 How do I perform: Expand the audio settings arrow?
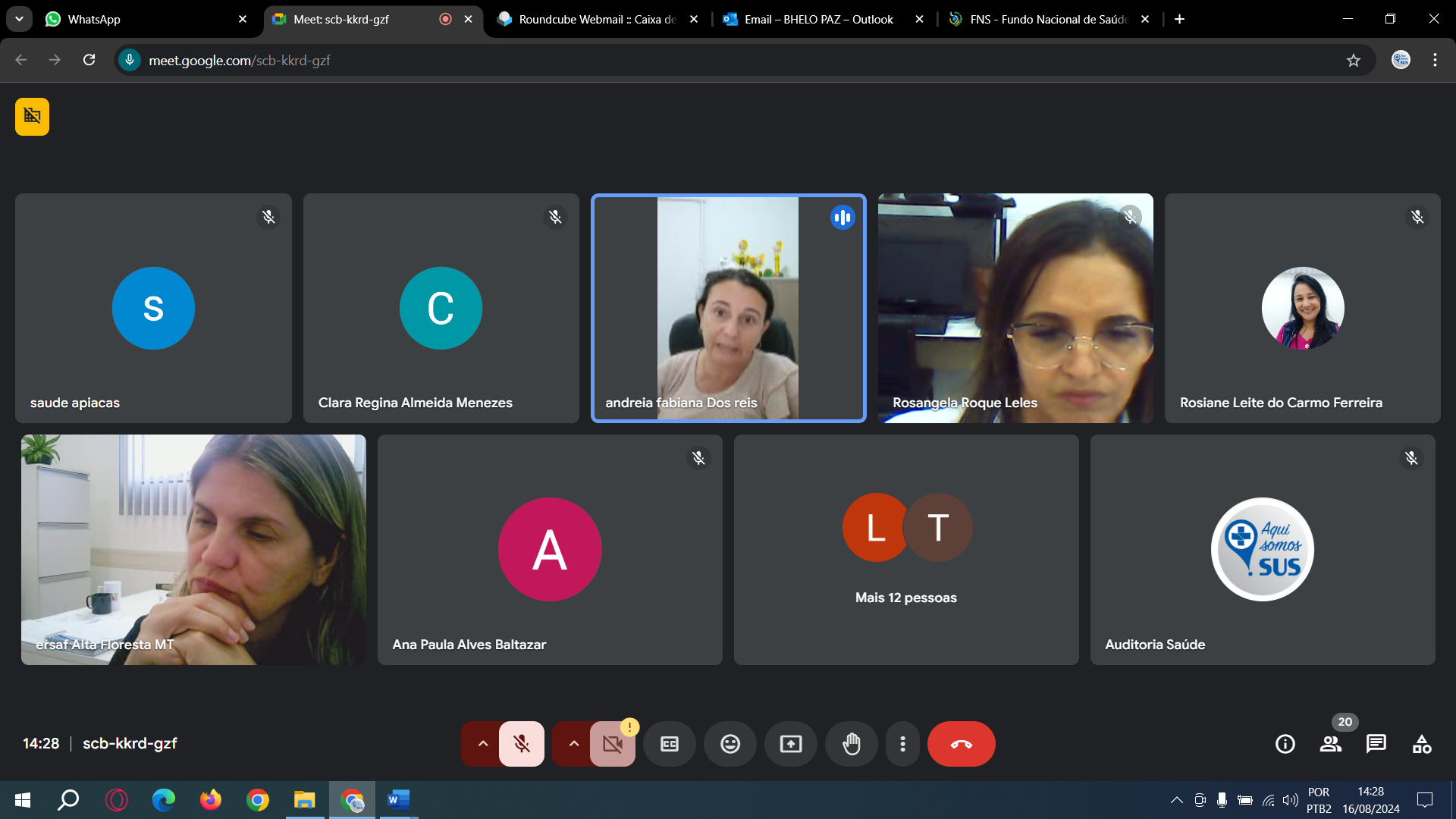point(482,744)
